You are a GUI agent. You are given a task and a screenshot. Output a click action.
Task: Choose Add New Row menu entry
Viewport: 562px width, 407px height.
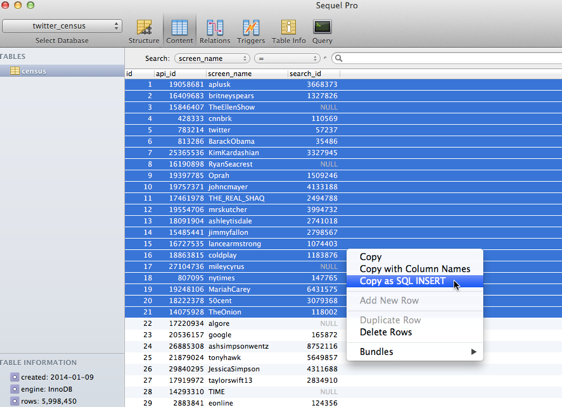[x=389, y=300]
